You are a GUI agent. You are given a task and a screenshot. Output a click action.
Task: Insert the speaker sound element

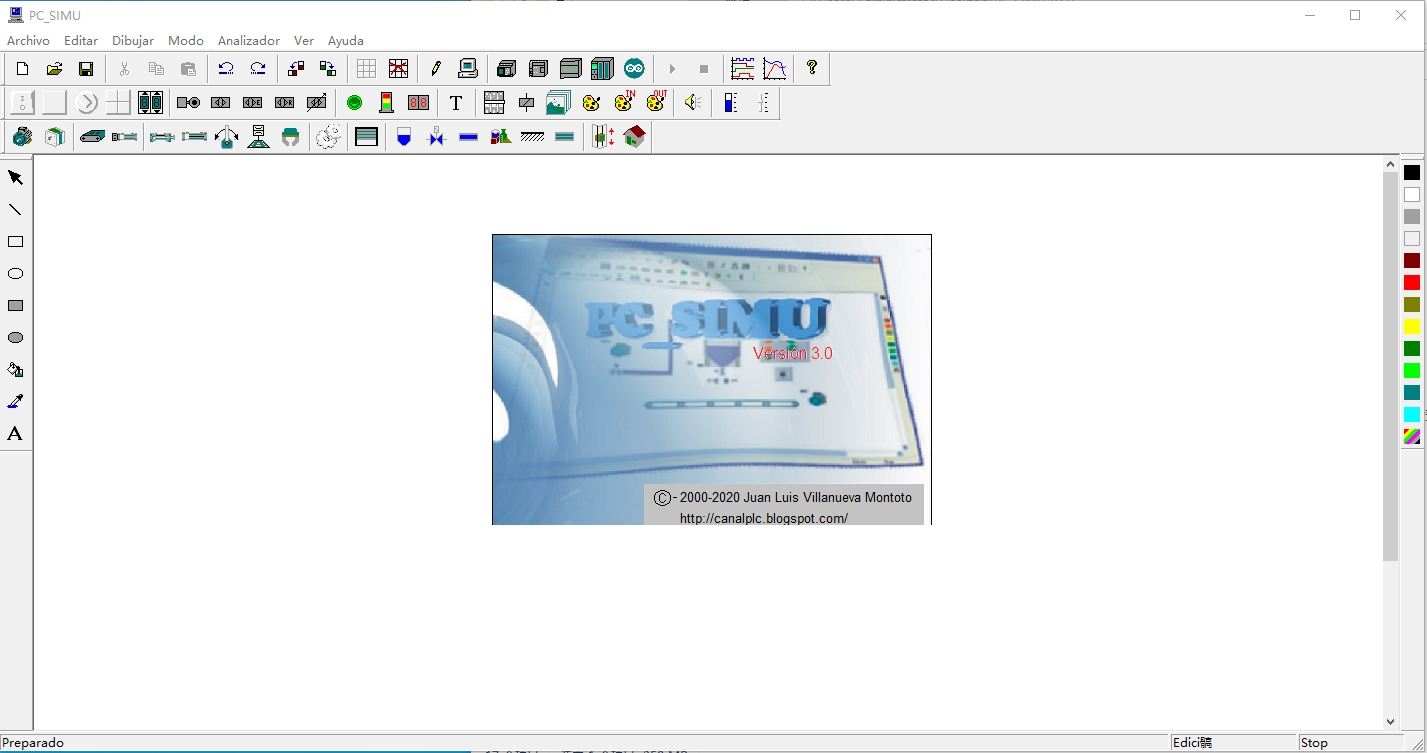(x=693, y=103)
